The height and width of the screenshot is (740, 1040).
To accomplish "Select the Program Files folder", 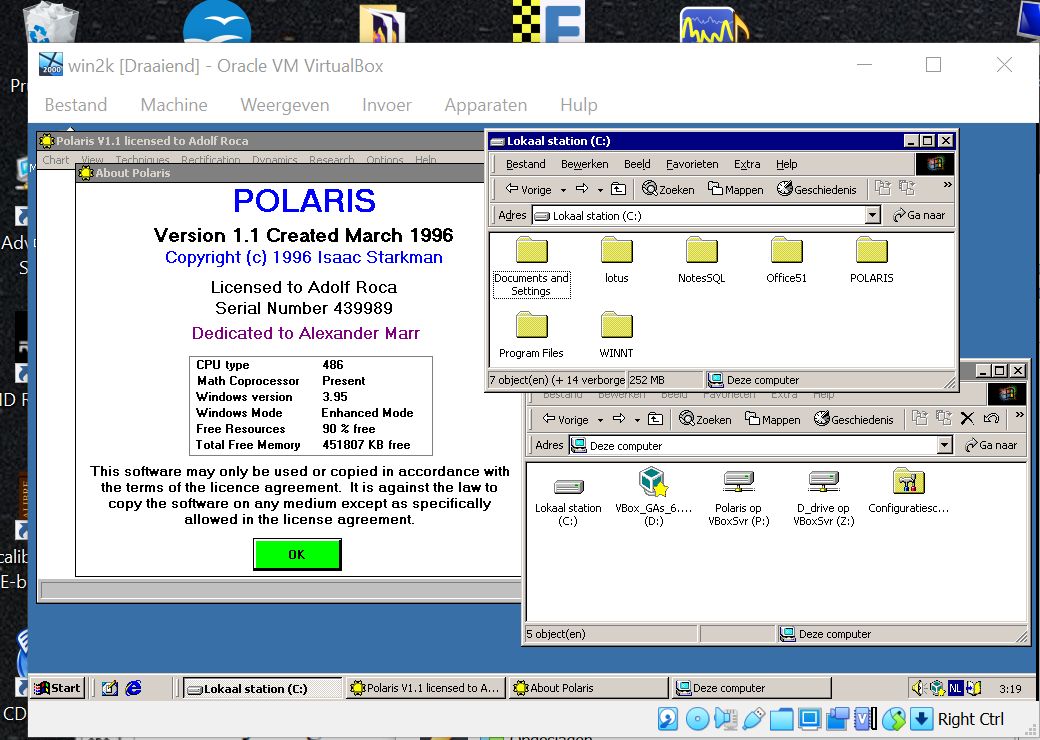I will tap(531, 335).
